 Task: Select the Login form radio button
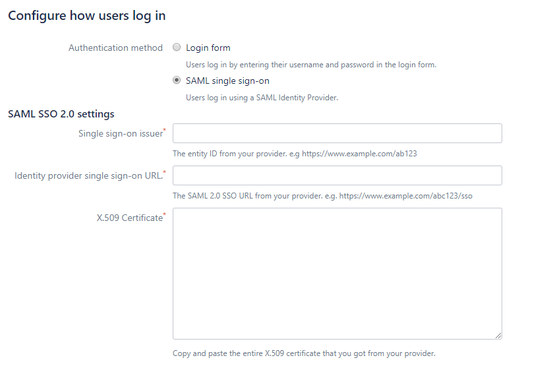[176, 47]
